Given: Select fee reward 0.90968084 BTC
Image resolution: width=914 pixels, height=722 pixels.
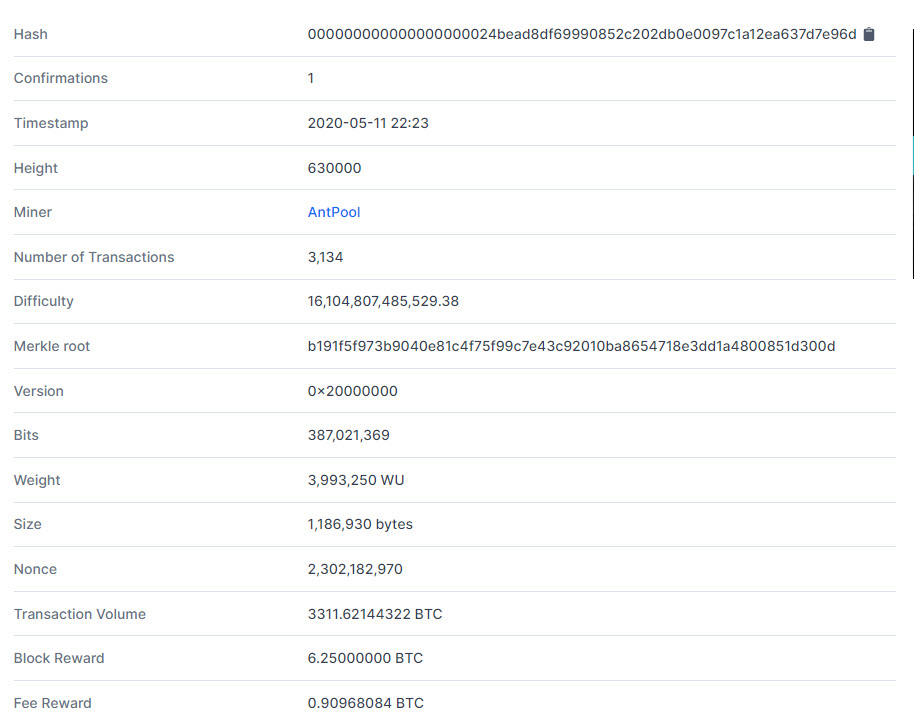Looking at the screenshot, I should coord(365,703).
